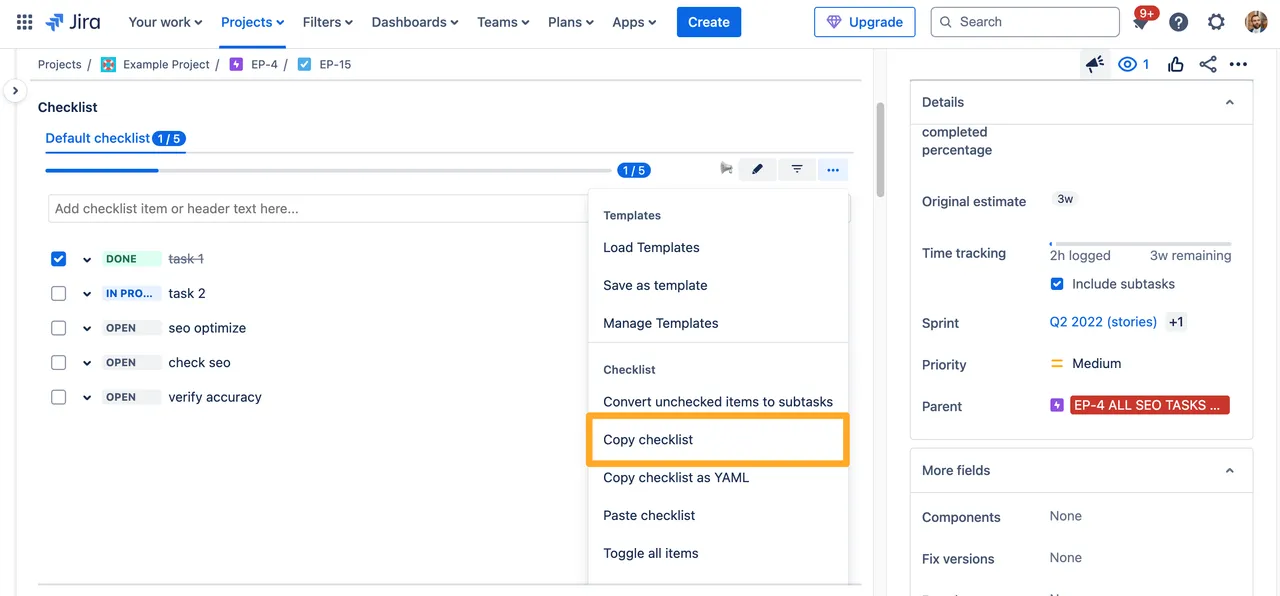Click the share issue icon
This screenshot has width=1280, height=596.
(1208, 65)
